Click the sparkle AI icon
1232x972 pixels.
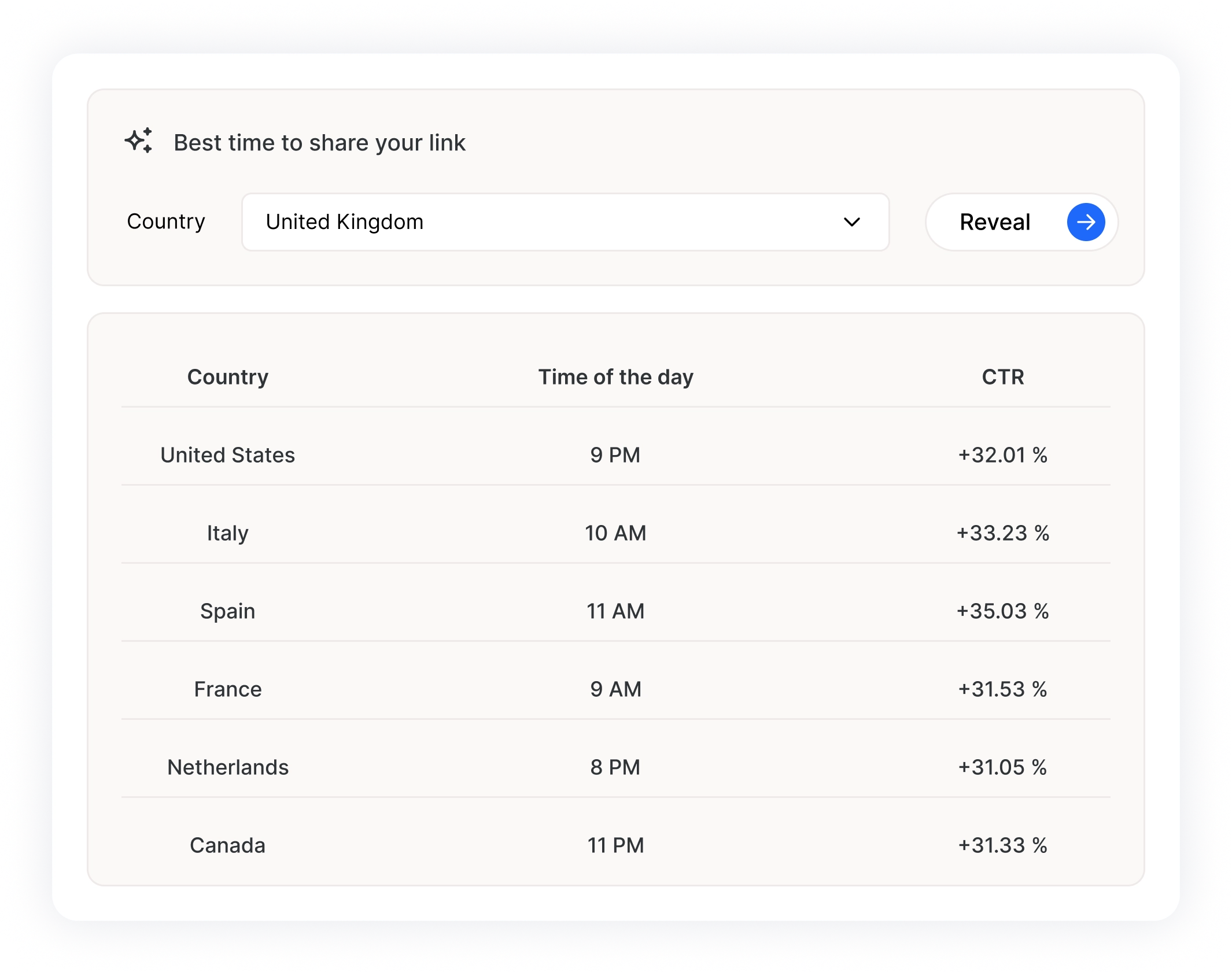point(139,141)
